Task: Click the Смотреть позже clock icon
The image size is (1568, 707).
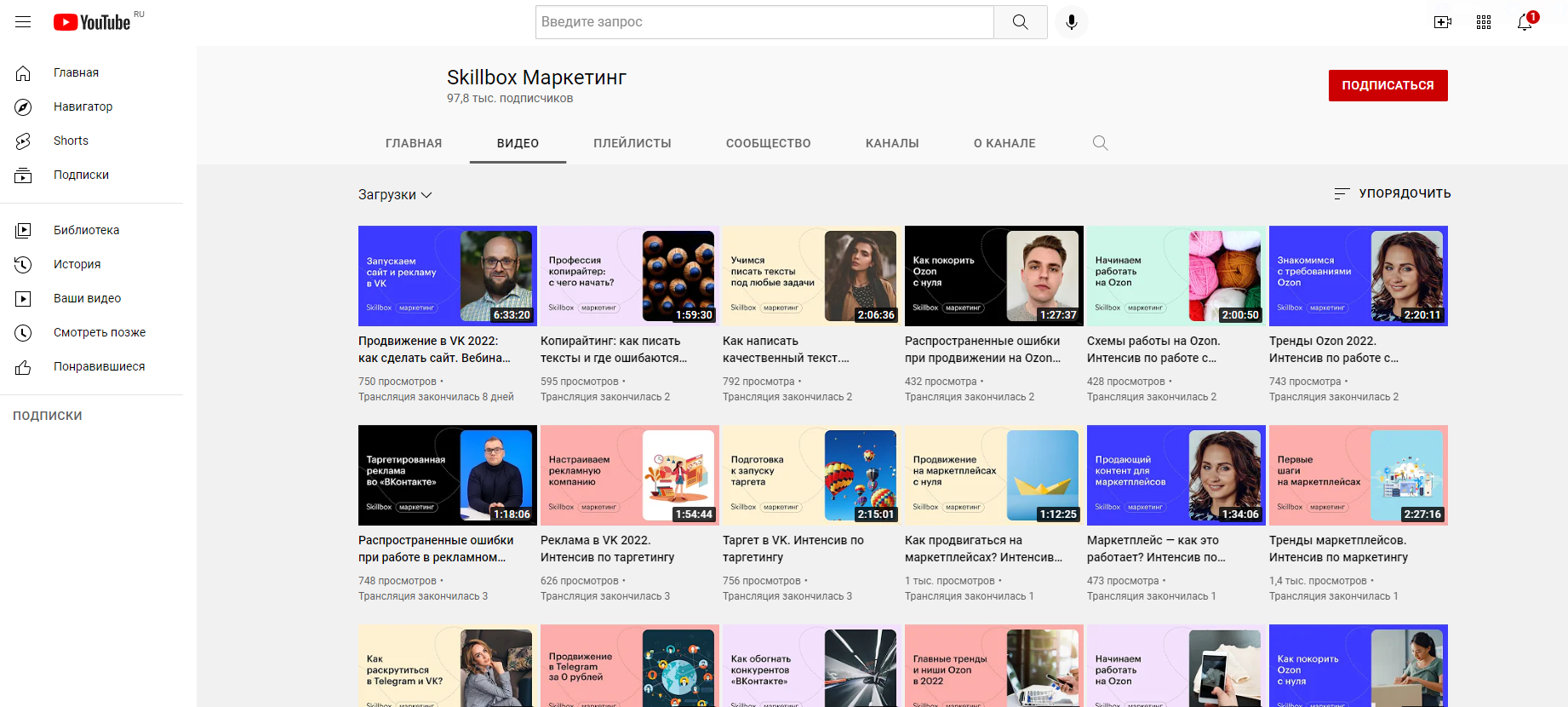Action: click(x=23, y=333)
